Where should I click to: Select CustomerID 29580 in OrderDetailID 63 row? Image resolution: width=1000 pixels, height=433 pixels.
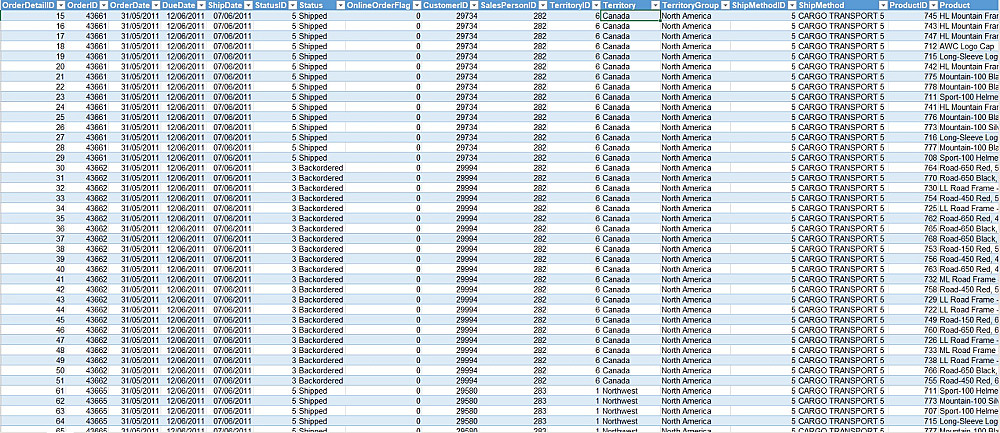[450, 411]
